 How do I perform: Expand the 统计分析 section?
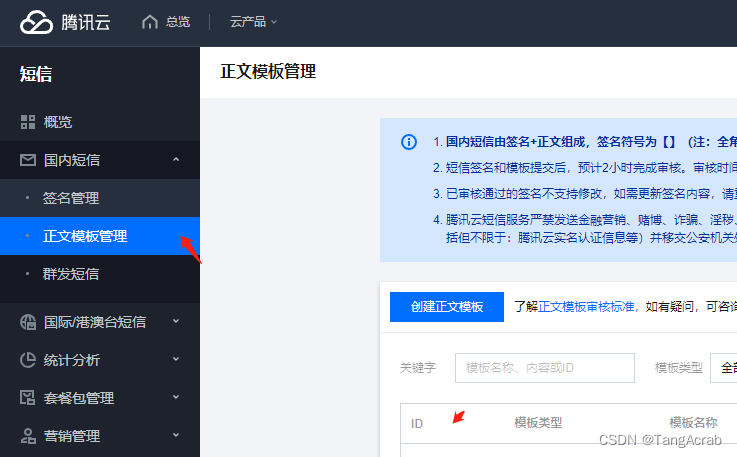click(x=176, y=360)
